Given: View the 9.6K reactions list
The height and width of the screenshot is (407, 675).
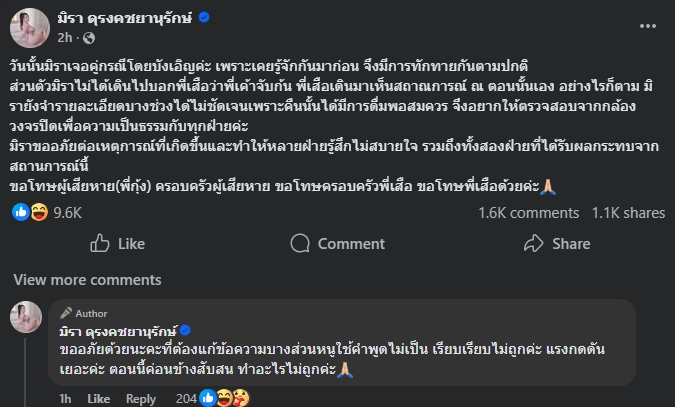Looking at the screenshot, I should tap(68, 213).
